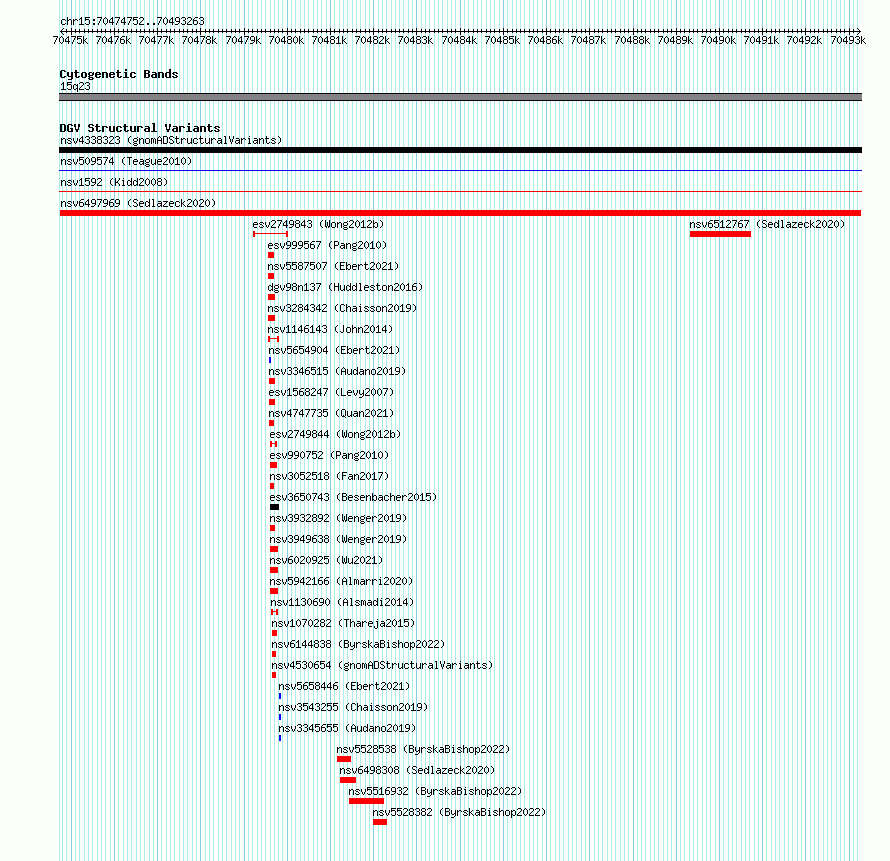Screen dimensions: 890x861
Task: Select nsv1070282 (Thareja2015) variant
Action: (343, 623)
